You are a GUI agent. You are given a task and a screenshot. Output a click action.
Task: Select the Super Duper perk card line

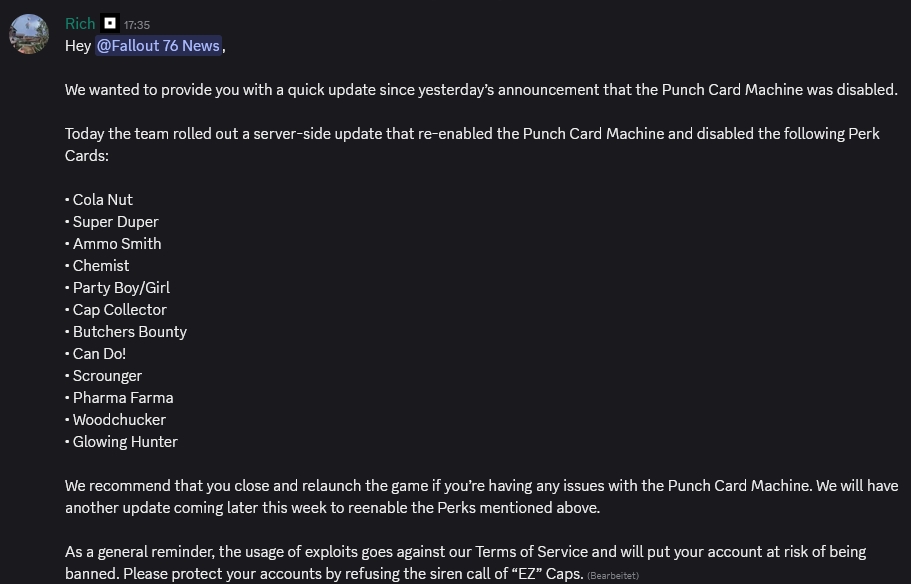[115, 221]
